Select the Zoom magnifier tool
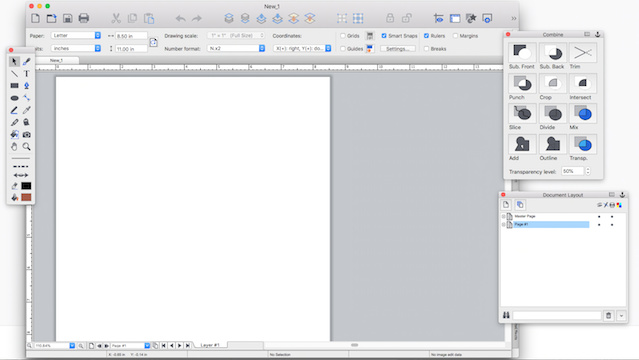Screen dimensions: 639x360 [x=26, y=147]
